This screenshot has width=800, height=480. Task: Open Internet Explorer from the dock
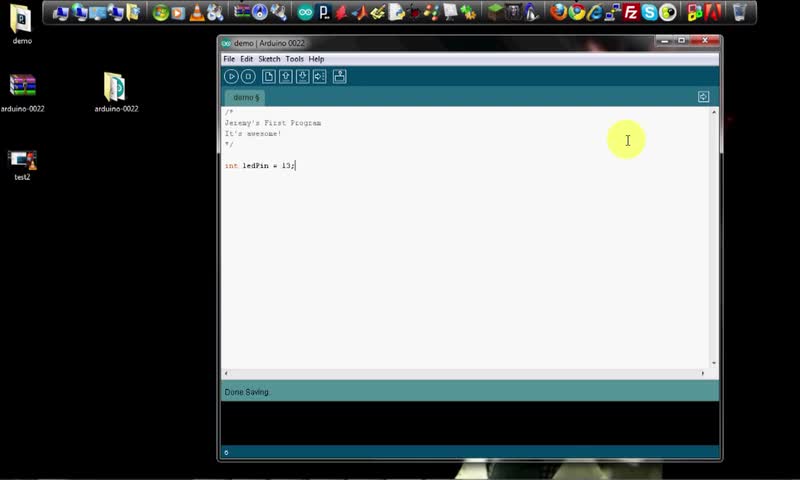tap(594, 12)
